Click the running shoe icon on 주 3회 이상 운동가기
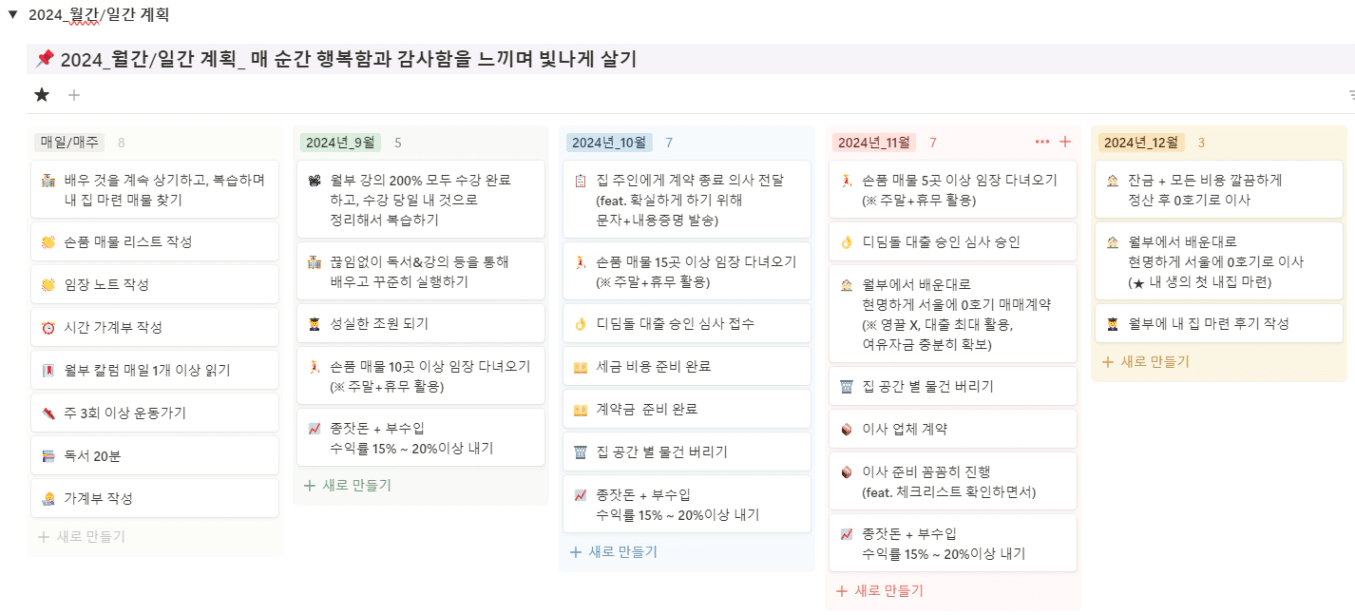1355x615 pixels. click(48, 413)
